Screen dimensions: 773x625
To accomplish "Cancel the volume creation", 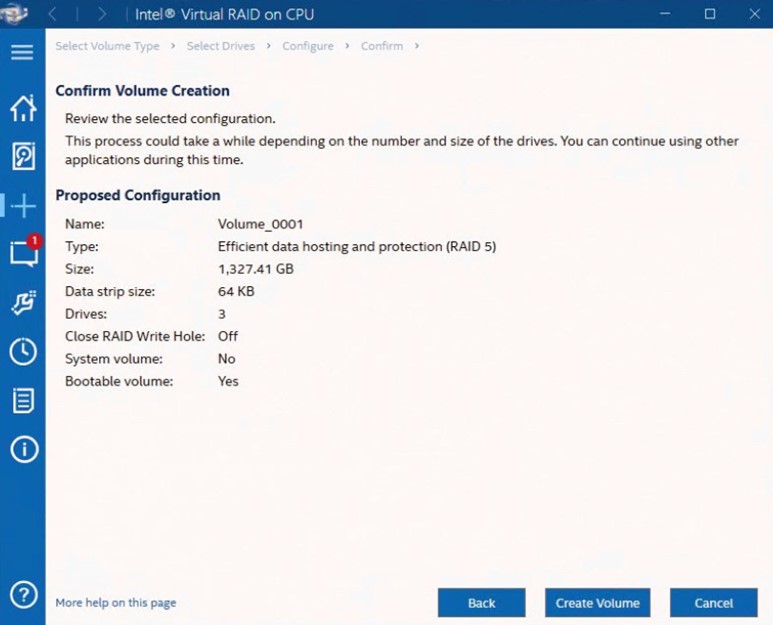I will [x=713, y=603].
